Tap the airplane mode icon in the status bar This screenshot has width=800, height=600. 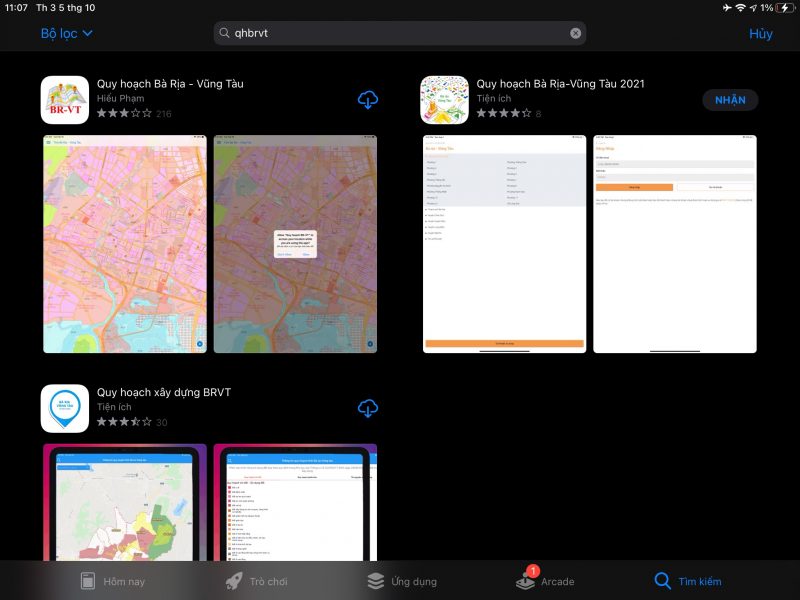point(727,8)
